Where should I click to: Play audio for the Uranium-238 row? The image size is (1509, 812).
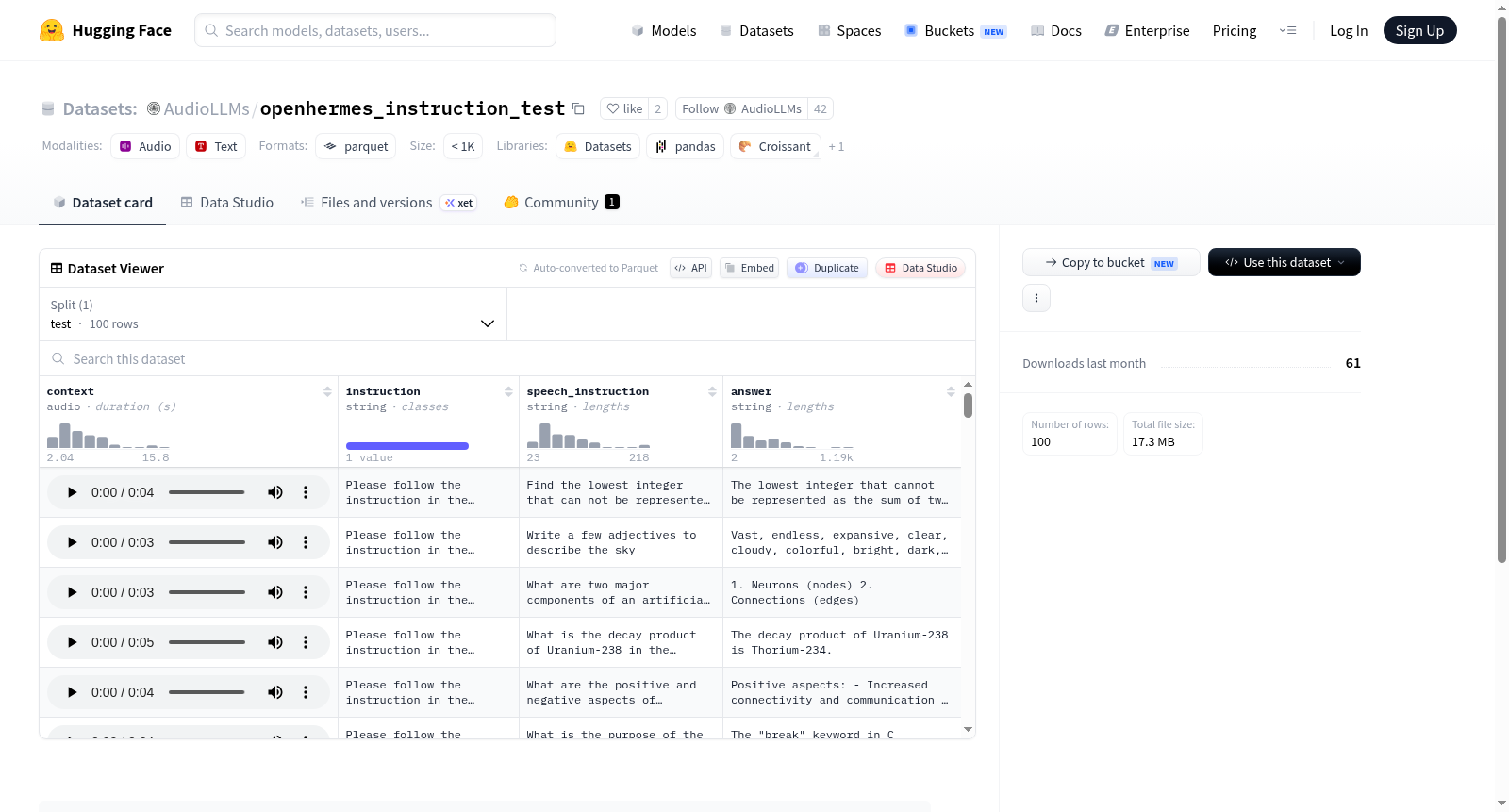click(72, 642)
